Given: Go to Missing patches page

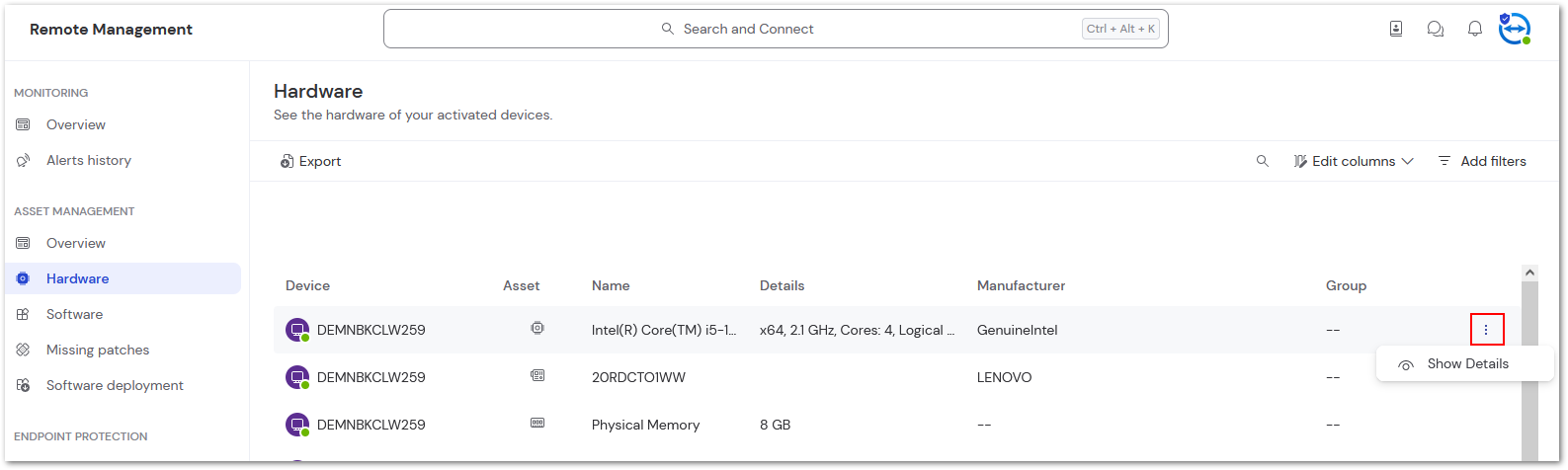Looking at the screenshot, I should click(x=97, y=350).
